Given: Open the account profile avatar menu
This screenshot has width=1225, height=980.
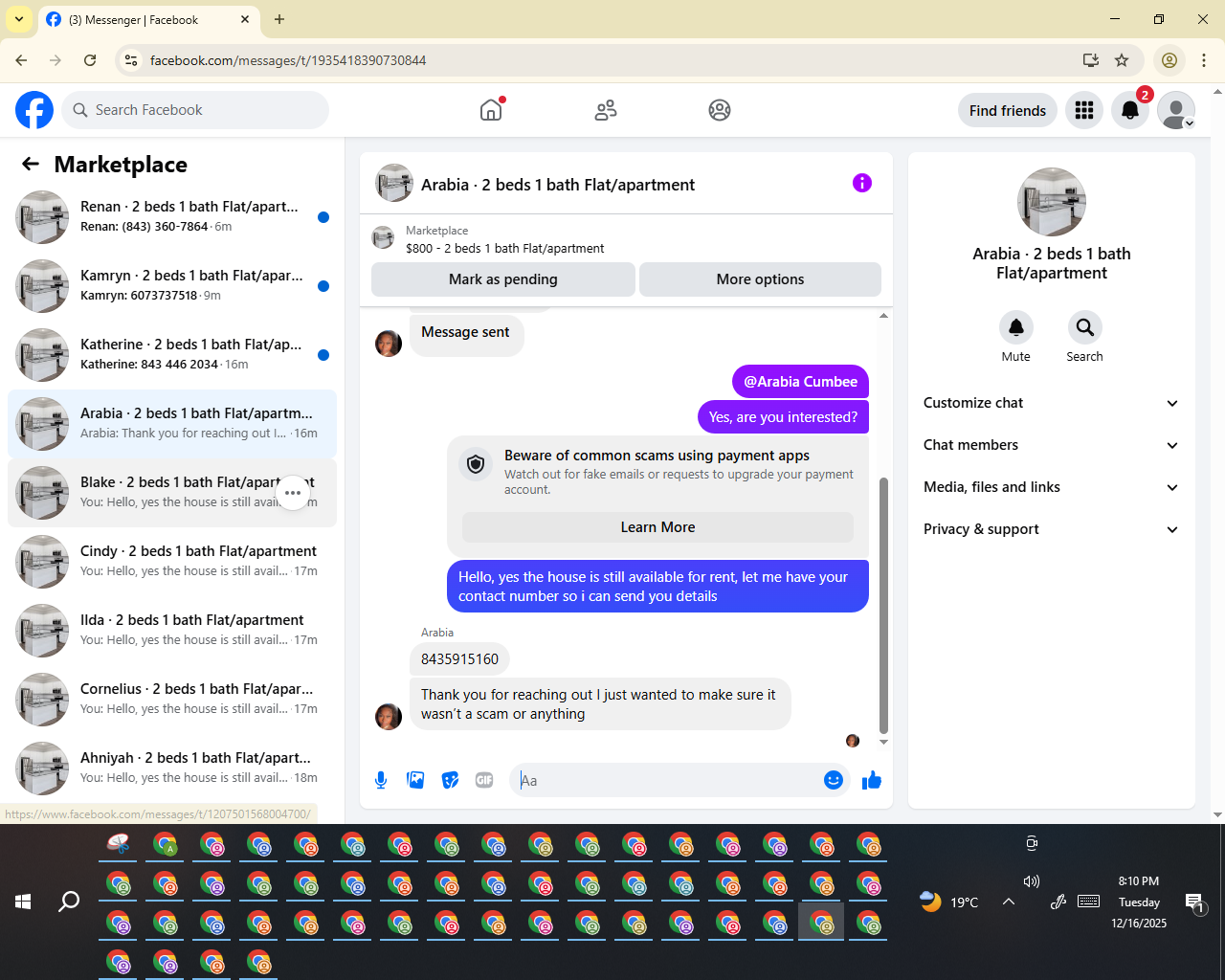Looking at the screenshot, I should point(1176,110).
